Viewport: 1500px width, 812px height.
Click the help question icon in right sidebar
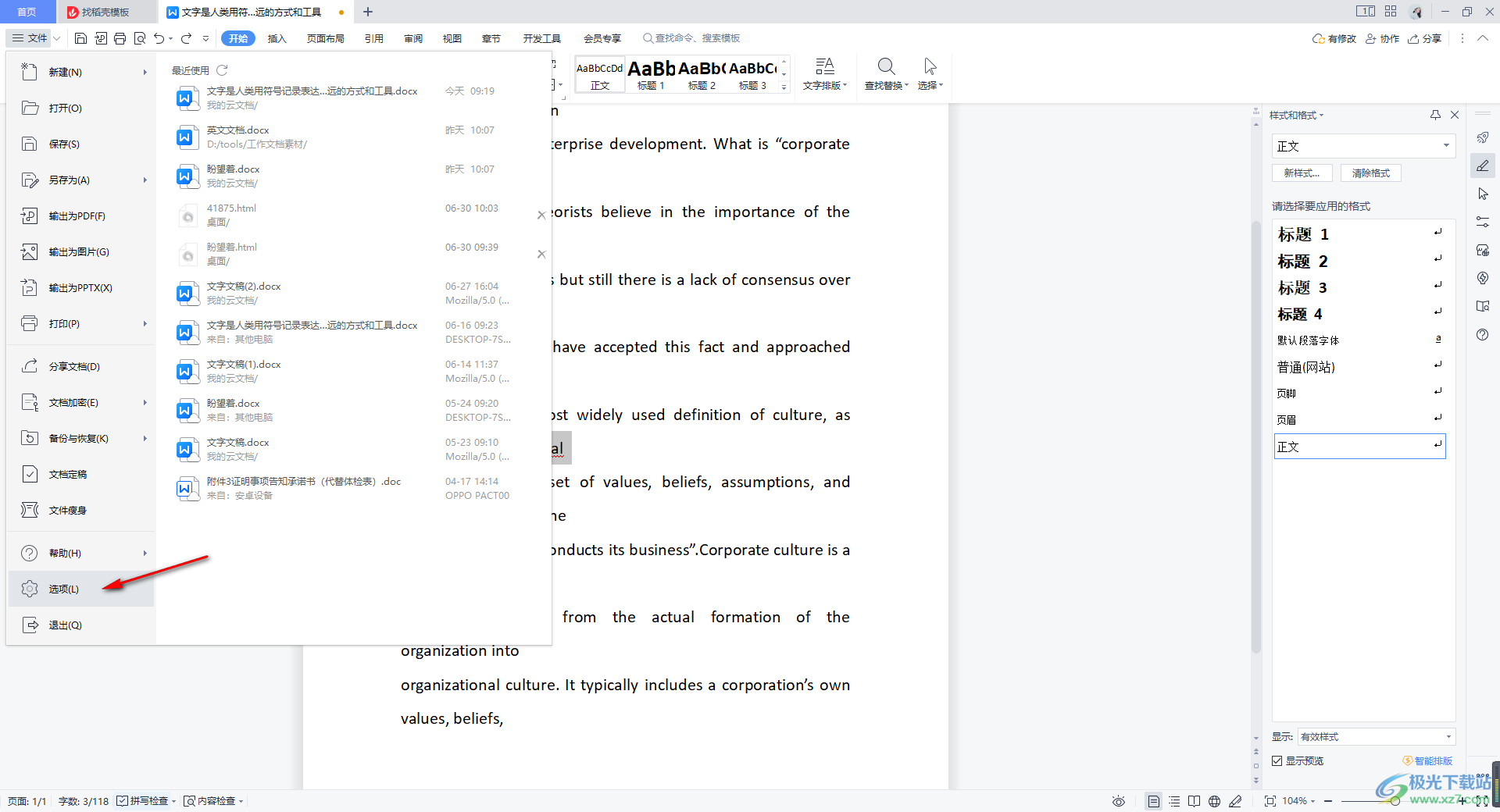point(1483,334)
